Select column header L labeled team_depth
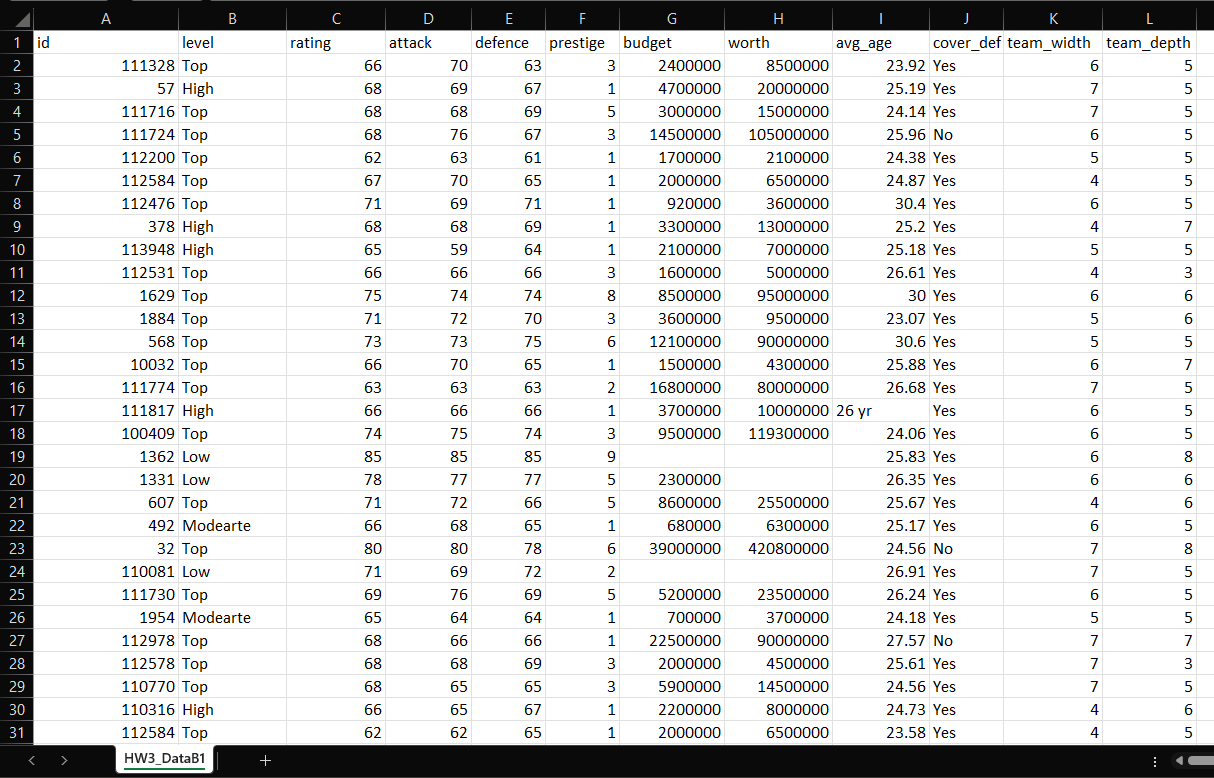The image size is (1214, 778). [x=1147, y=18]
